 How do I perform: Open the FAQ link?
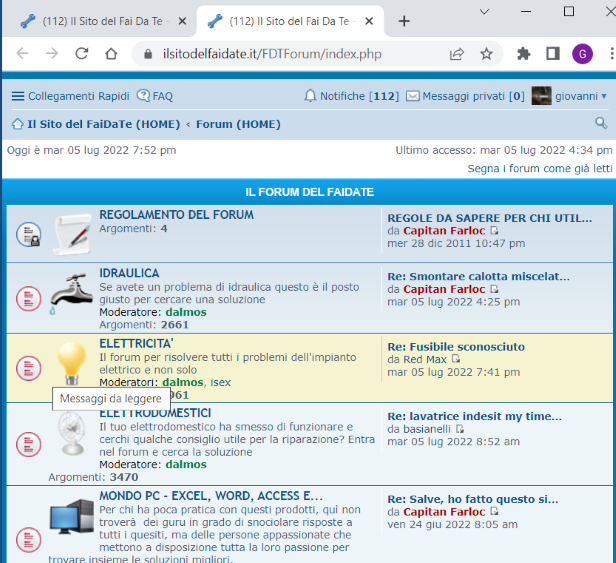coord(163,96)
